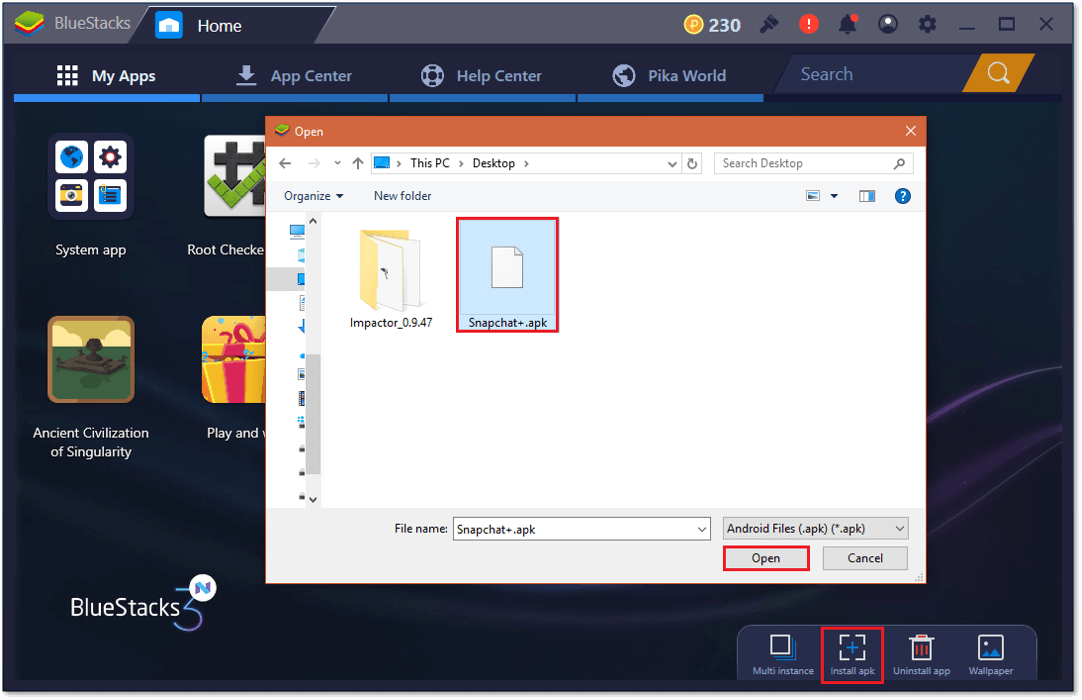Select the Home tab
This screenshot has width=1082, height=700.
click(x=235, y=26)
